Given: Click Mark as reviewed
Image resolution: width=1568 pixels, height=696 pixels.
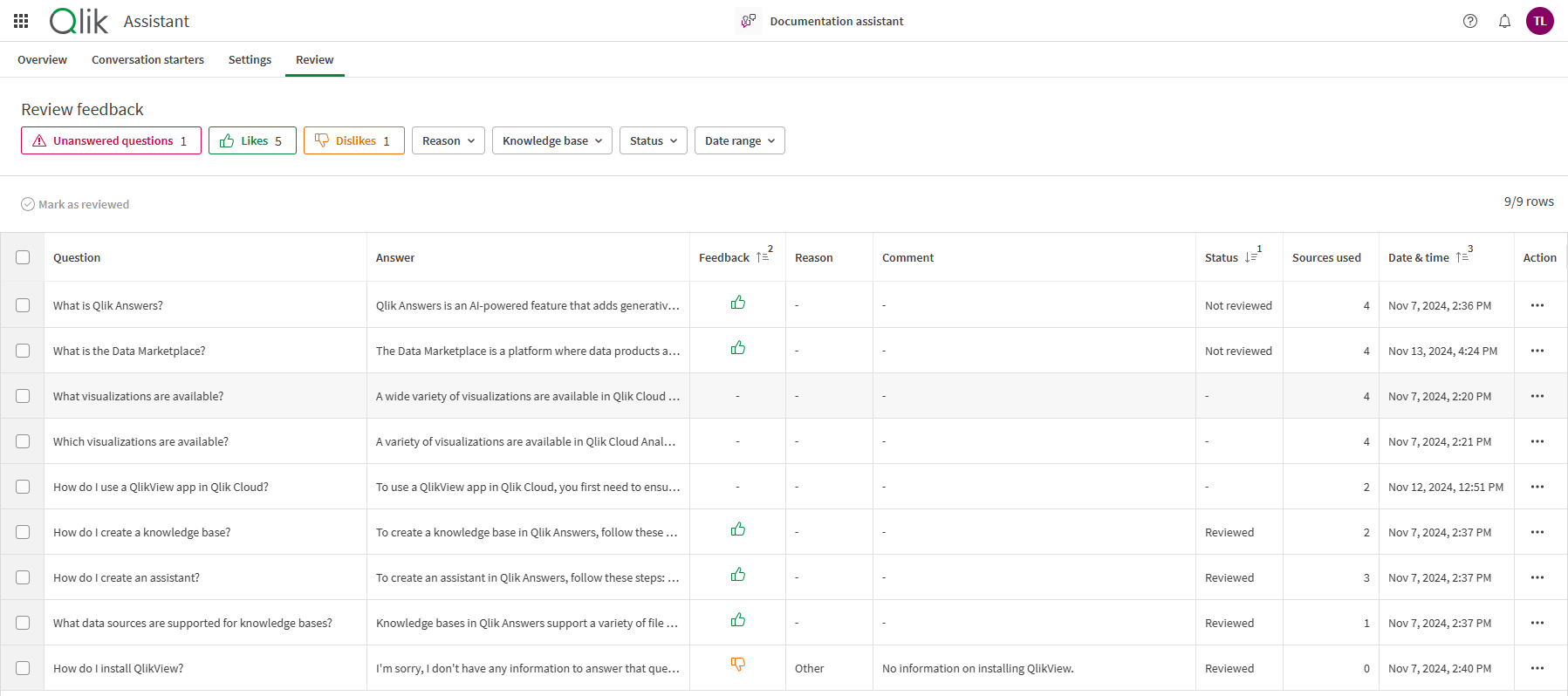Looking at the screenshot, I should tap(75, 204).
